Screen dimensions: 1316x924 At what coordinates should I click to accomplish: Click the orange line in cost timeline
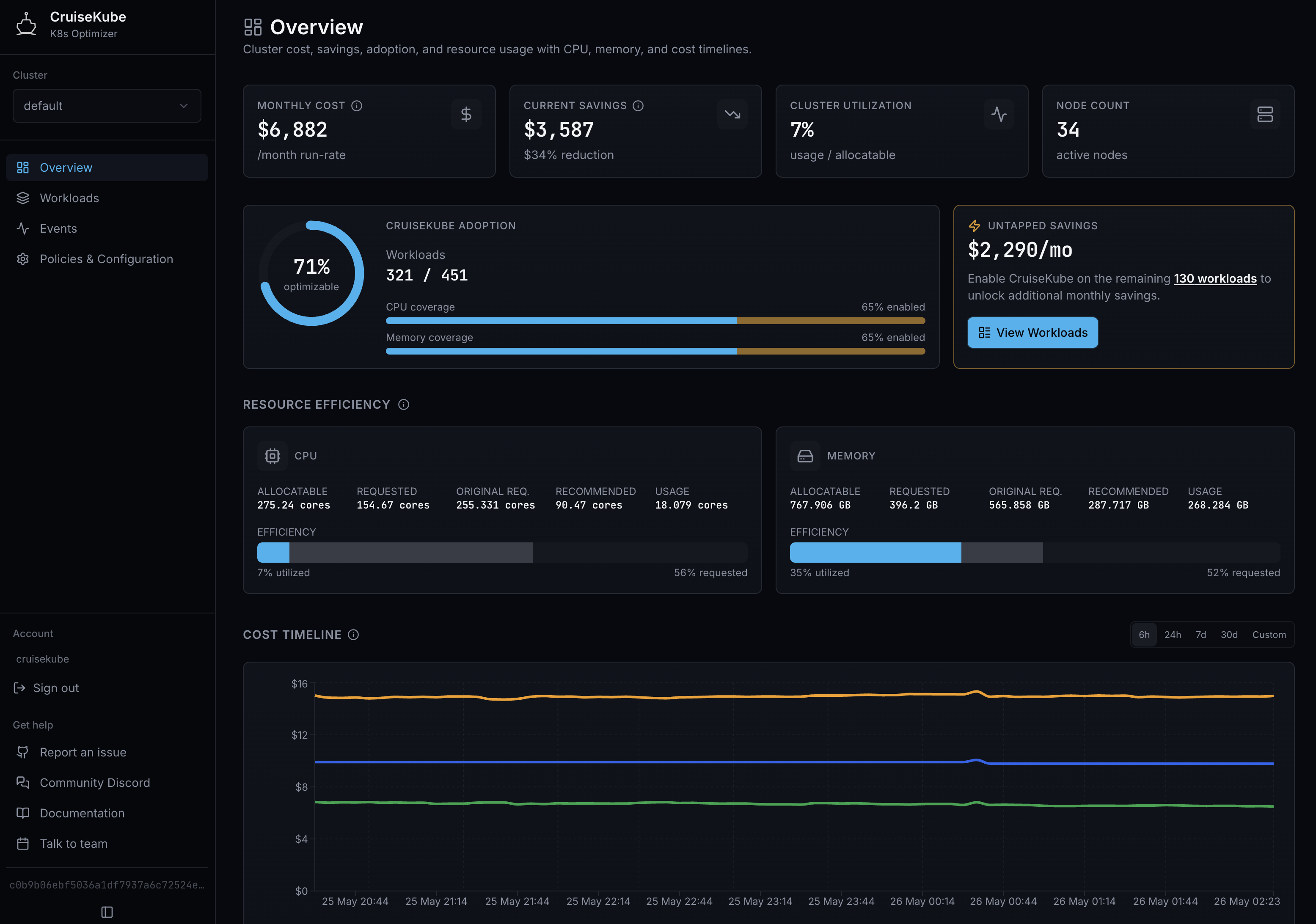tap(794, 696)
